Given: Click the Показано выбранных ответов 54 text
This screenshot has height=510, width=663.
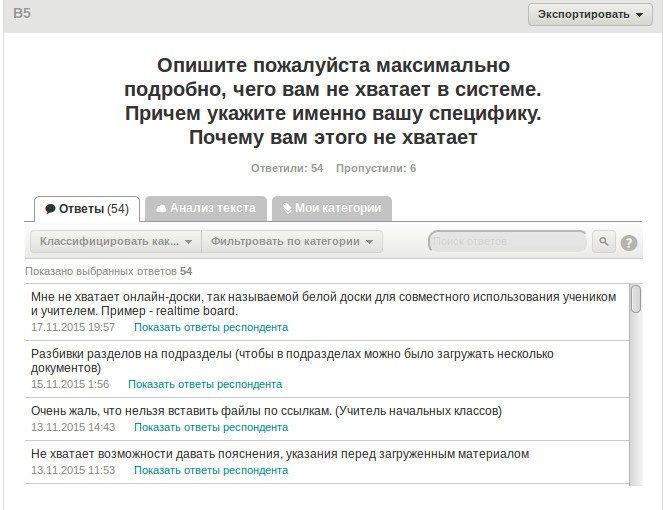Looking at the screenshot, I should 109,271.
